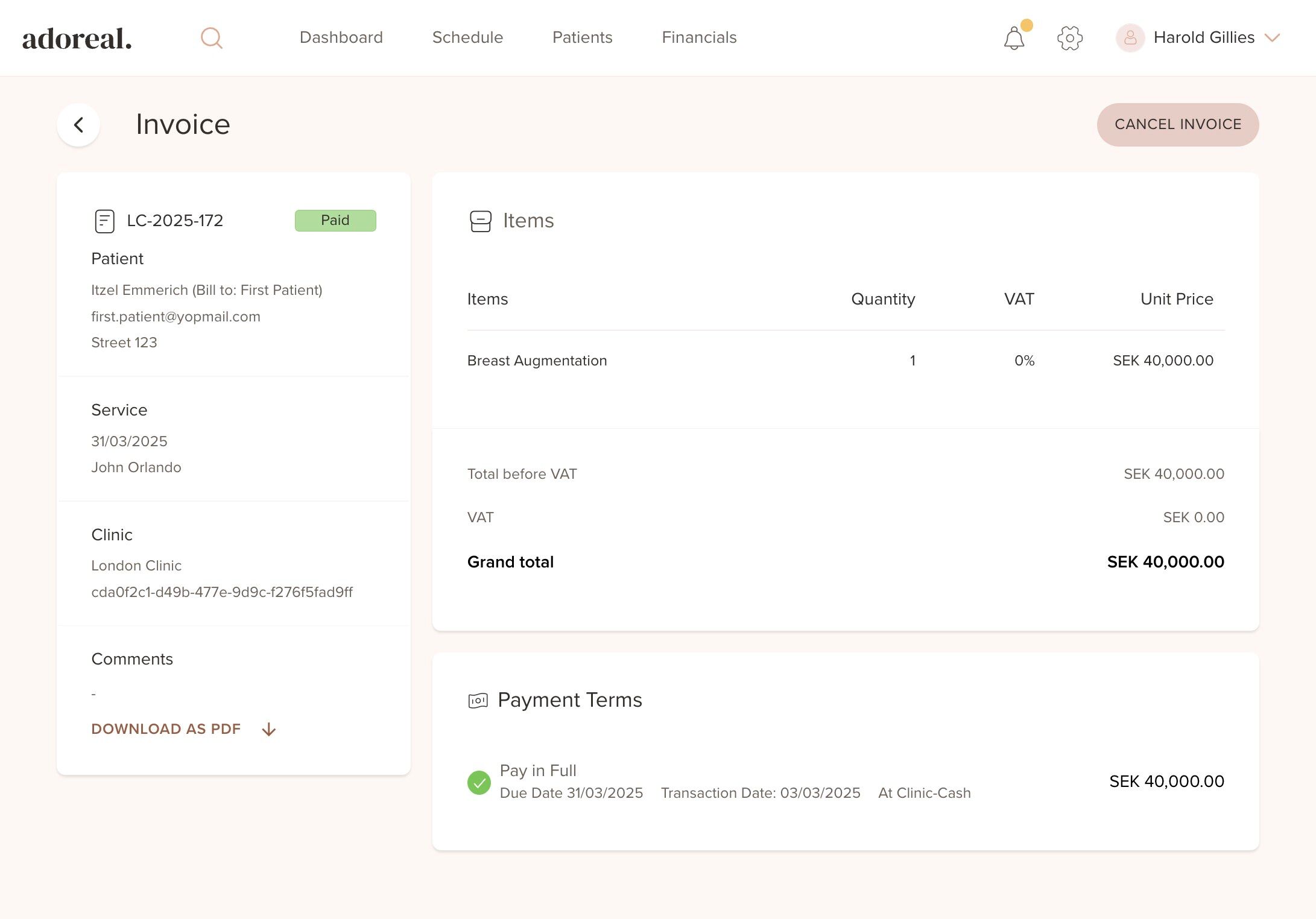Click the adoreal logo
Image resolution: width=1316 pixels, height=919 pixels.
[x=77, y=39]
